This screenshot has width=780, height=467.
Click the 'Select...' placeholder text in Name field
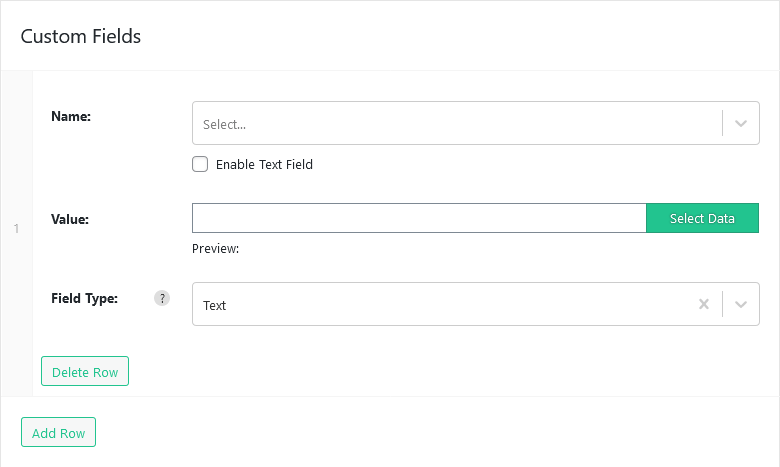(x=224, y=124)
